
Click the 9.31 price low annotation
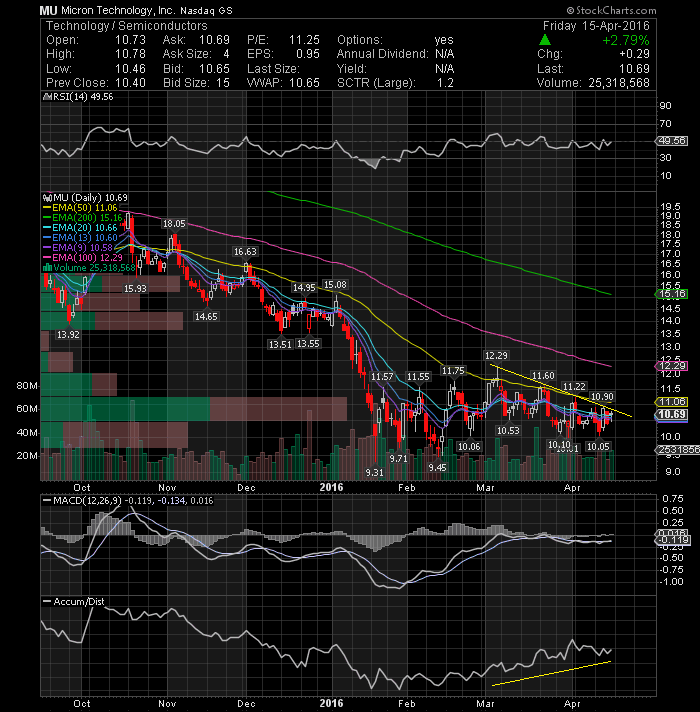coord(375,473)
